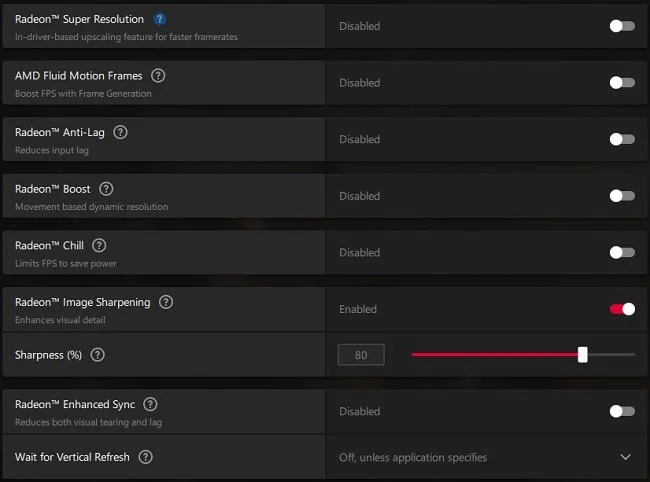
Task: Click the Sharpness value field showing 80
Action: [x=361, y=355]
